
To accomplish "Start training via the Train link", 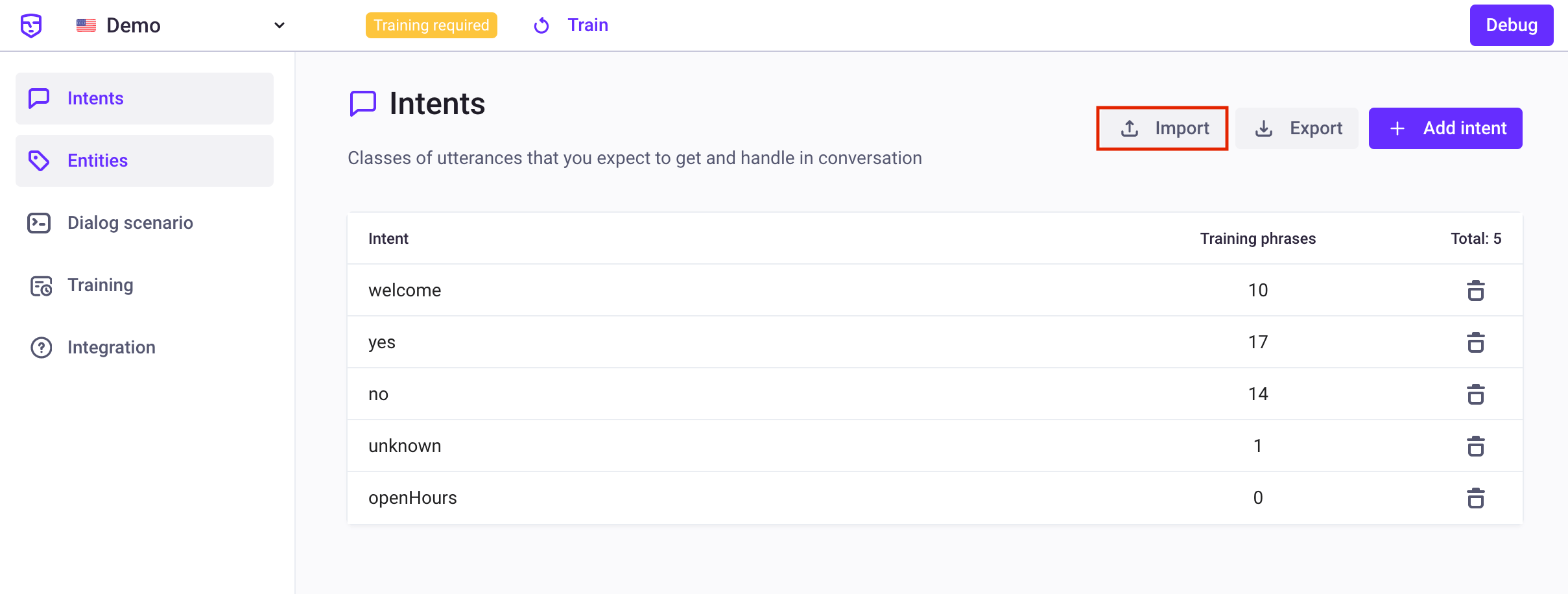I will pyautogui.click(x=588, y=25).
